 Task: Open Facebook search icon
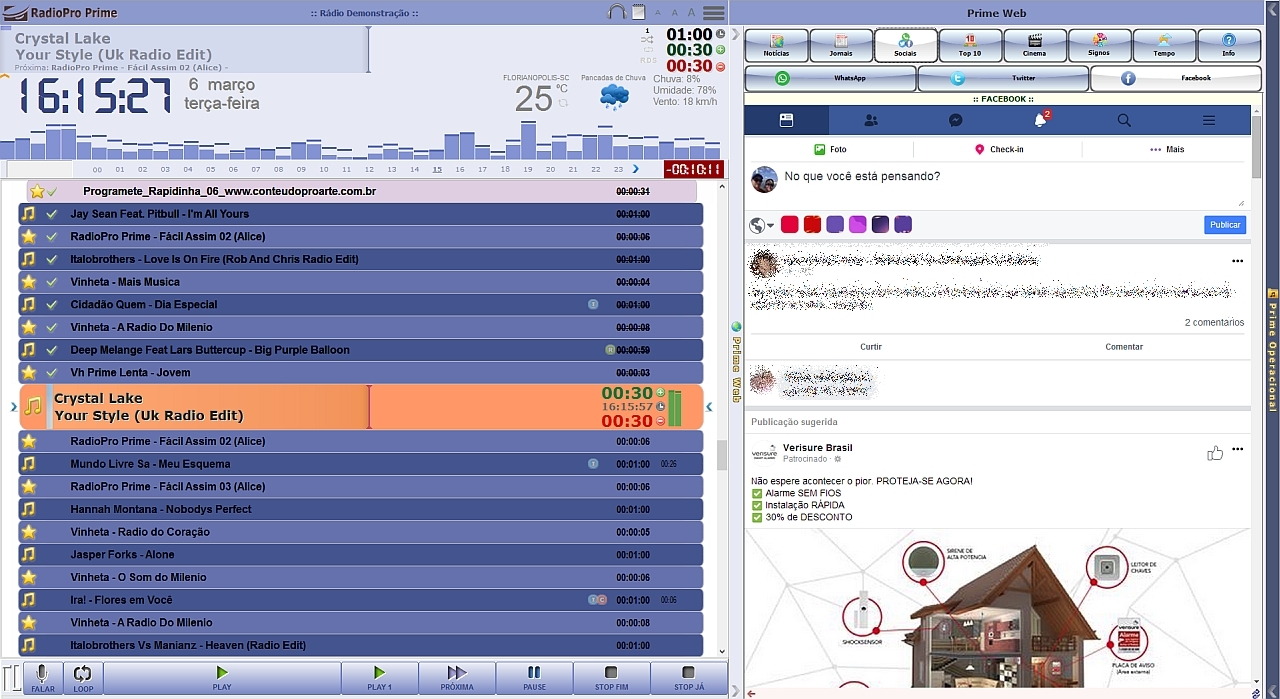[x=1124, y=120]
